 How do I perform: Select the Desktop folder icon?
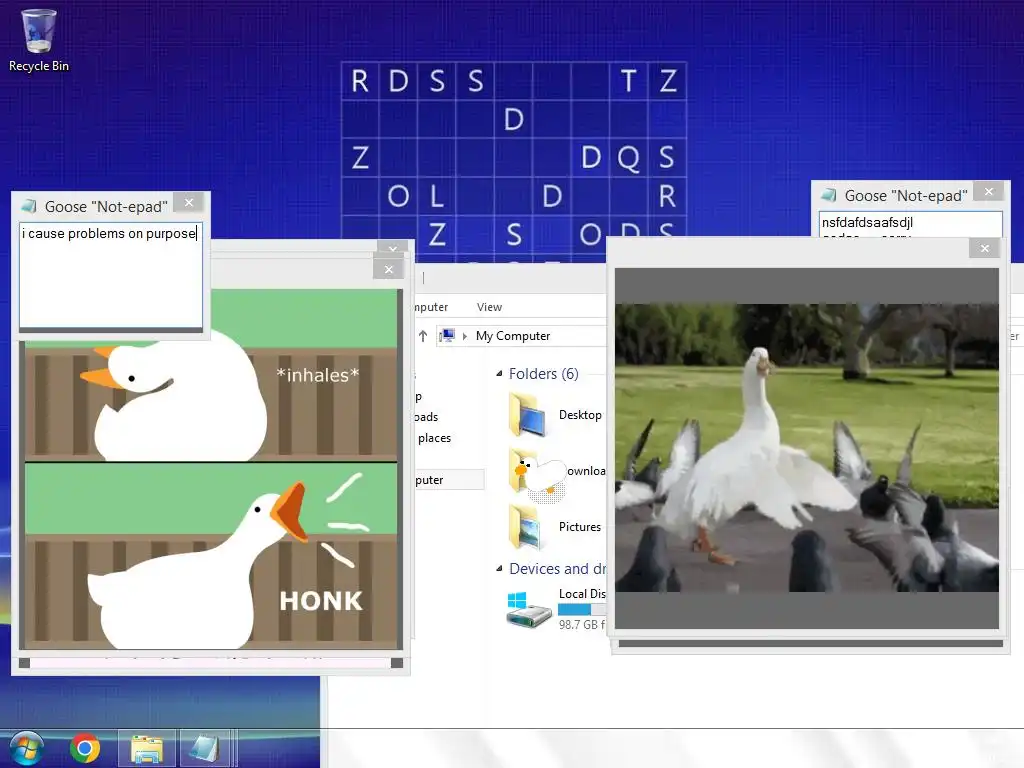click(528, 414)
